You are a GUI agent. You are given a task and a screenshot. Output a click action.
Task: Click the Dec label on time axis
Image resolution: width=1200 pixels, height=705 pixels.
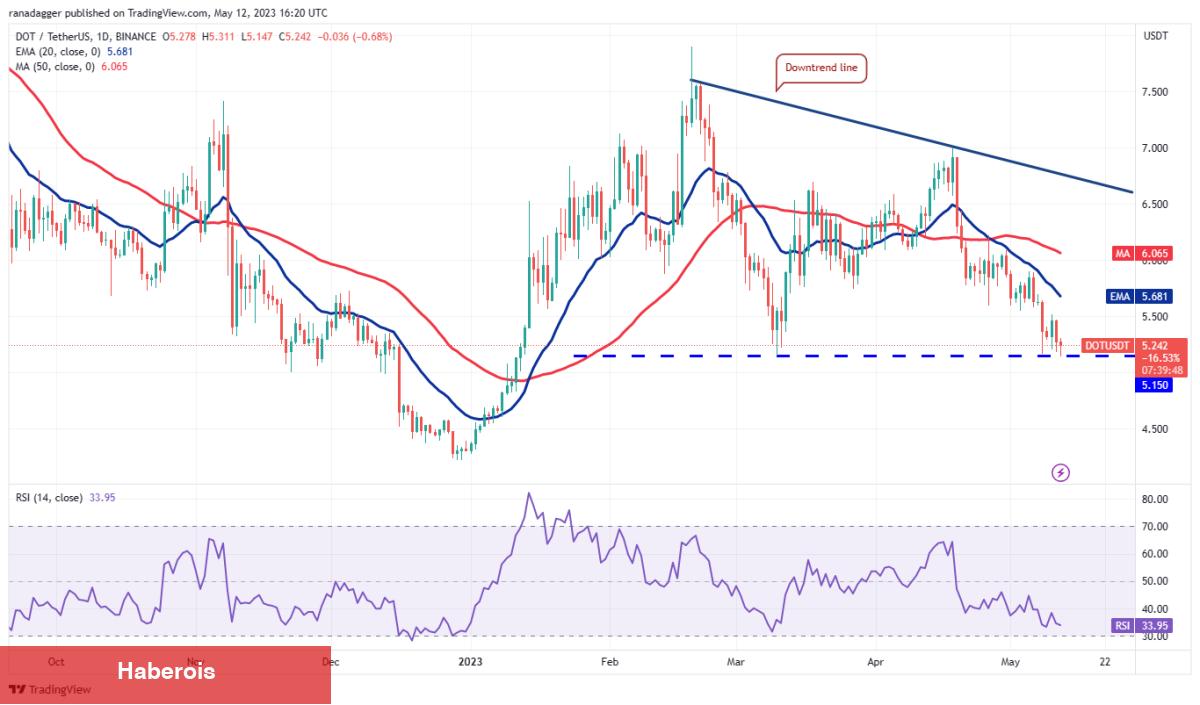[330, 662]
